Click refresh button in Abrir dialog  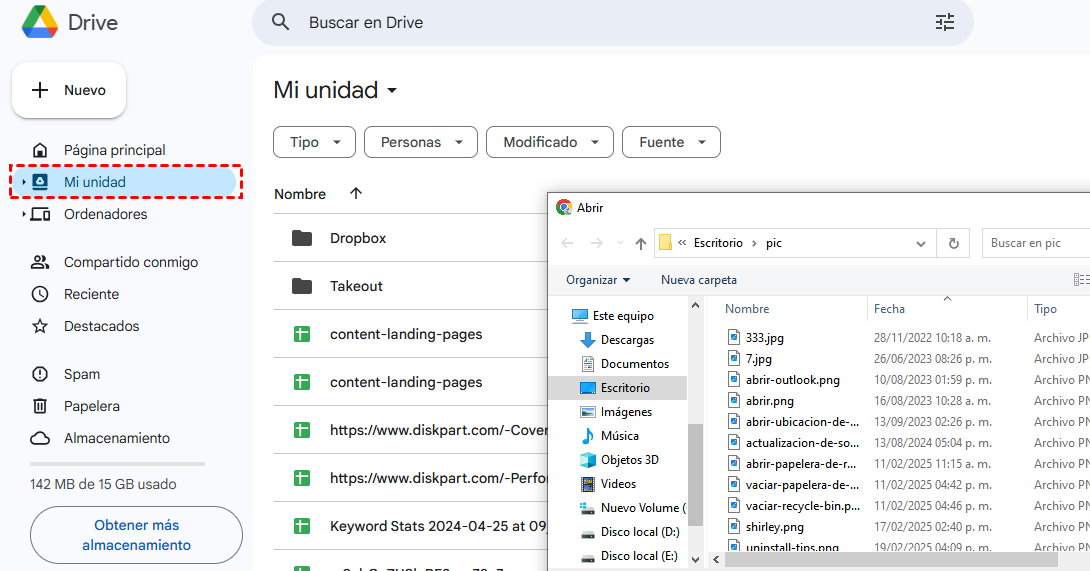point(953,243)
